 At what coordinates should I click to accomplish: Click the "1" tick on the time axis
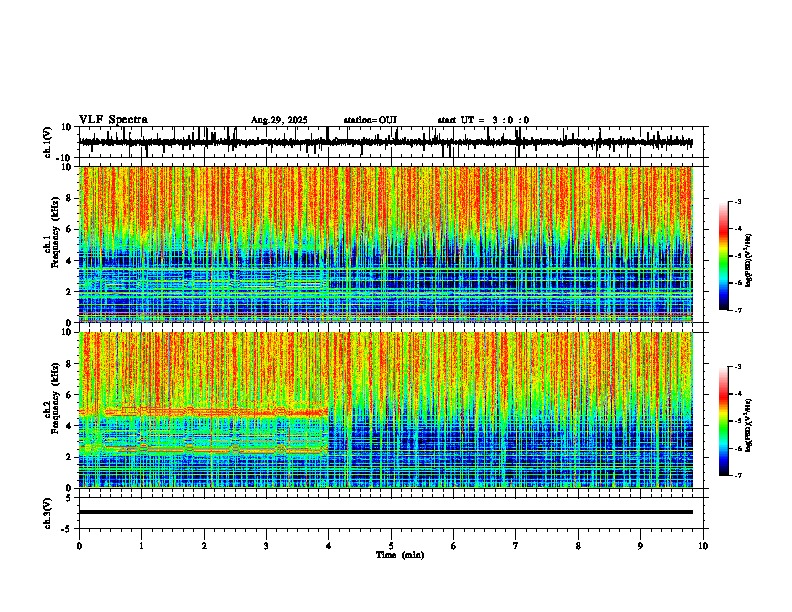(x=141, y=546)
